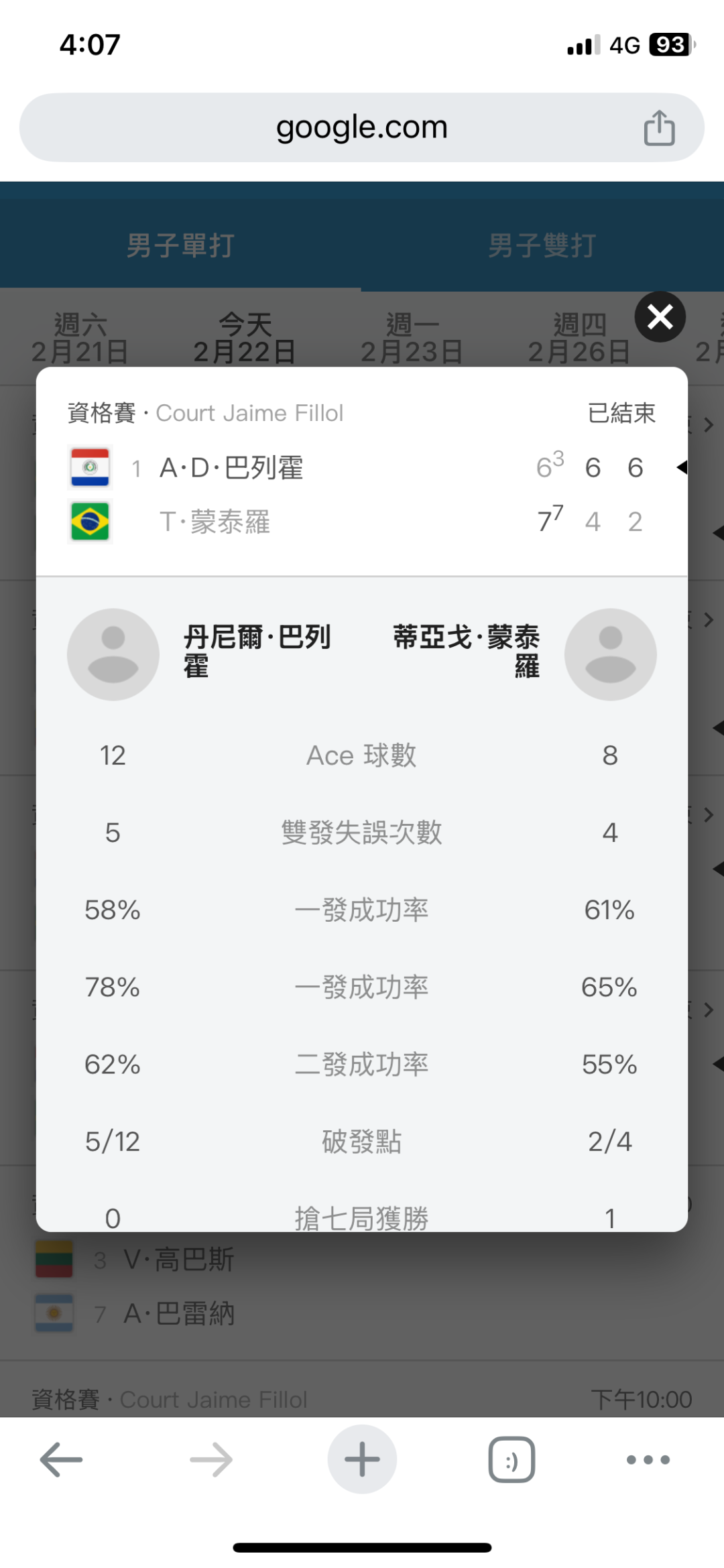Select date 週四 2月26日

pyautogui.click(x=579, y=338)
